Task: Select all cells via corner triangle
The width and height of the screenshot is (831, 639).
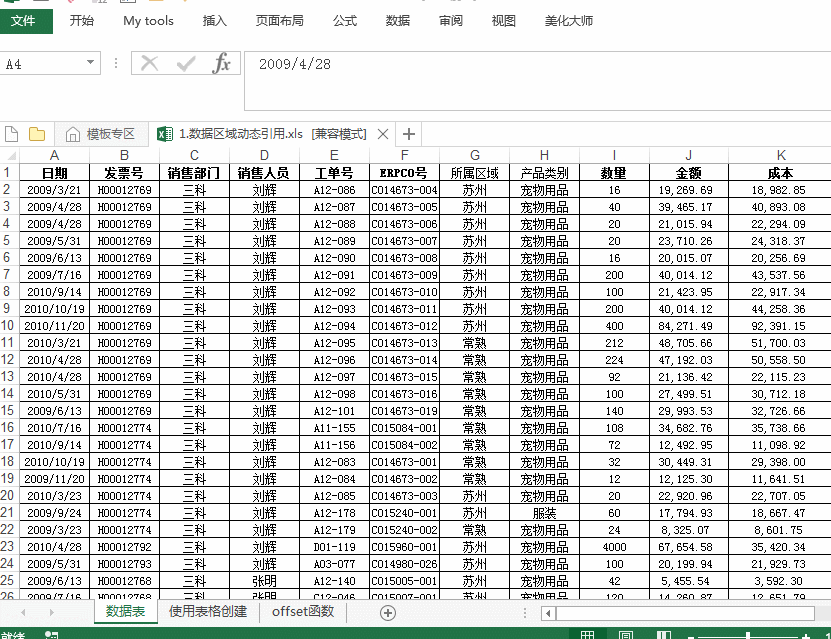Action: pyautogui.click(x=10, y=155)
